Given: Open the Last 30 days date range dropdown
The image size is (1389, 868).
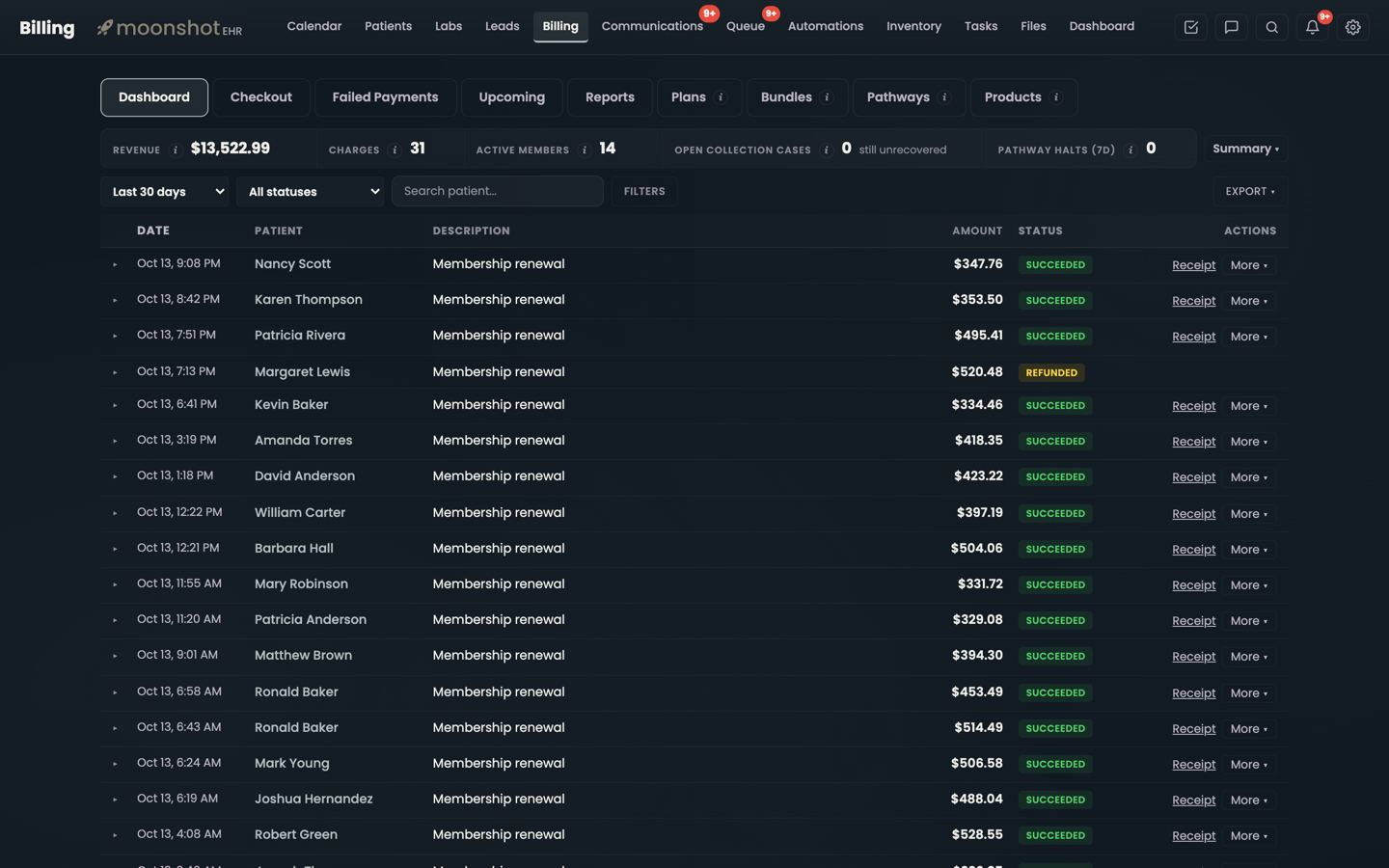Looking at the screenshot, I should click(165, 191).
